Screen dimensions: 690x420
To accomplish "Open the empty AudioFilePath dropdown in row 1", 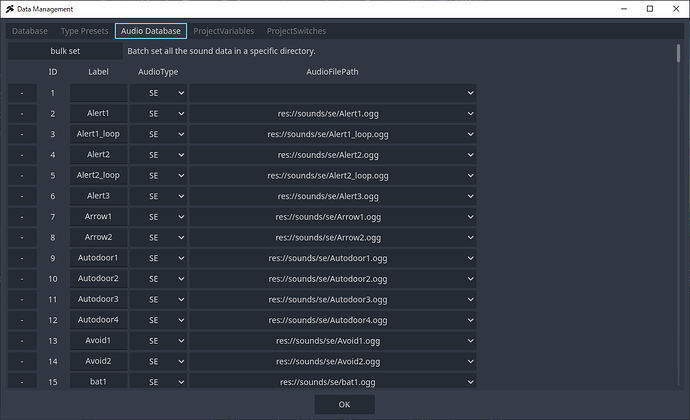I will pyautogui.click(x=332, y=93).
